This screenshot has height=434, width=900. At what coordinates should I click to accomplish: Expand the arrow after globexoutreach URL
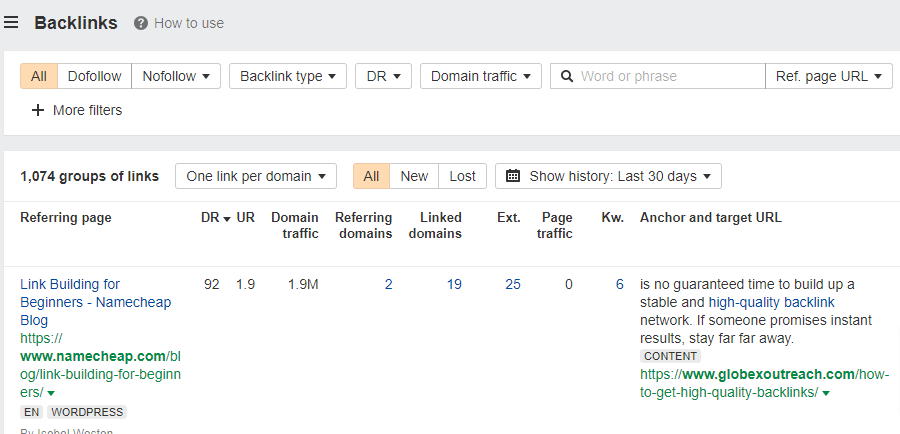(826, 393)
